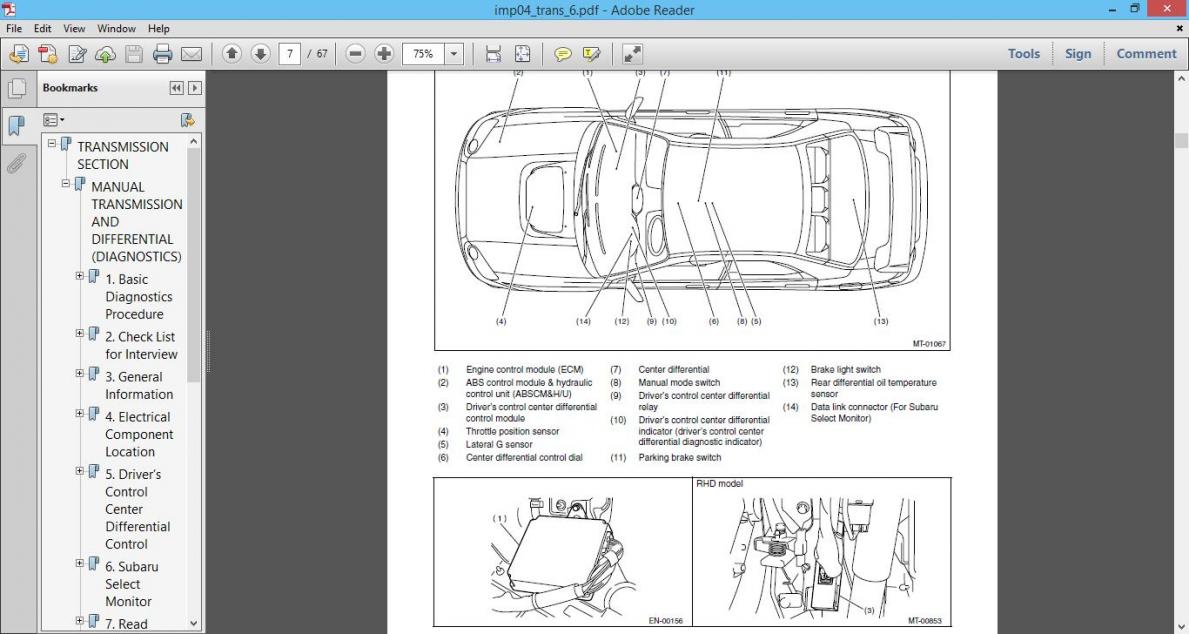Screen dimensions: 1189x634
Task: Click the page number input field
Action: point(290,53)
